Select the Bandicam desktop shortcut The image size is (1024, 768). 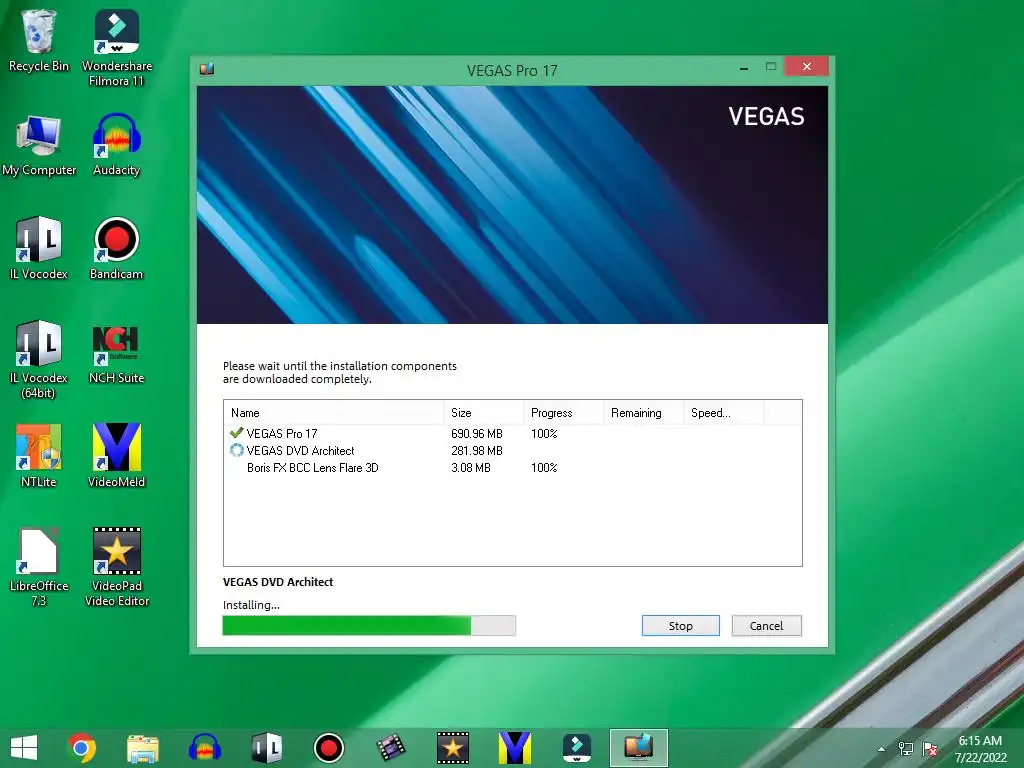[117, 248]
